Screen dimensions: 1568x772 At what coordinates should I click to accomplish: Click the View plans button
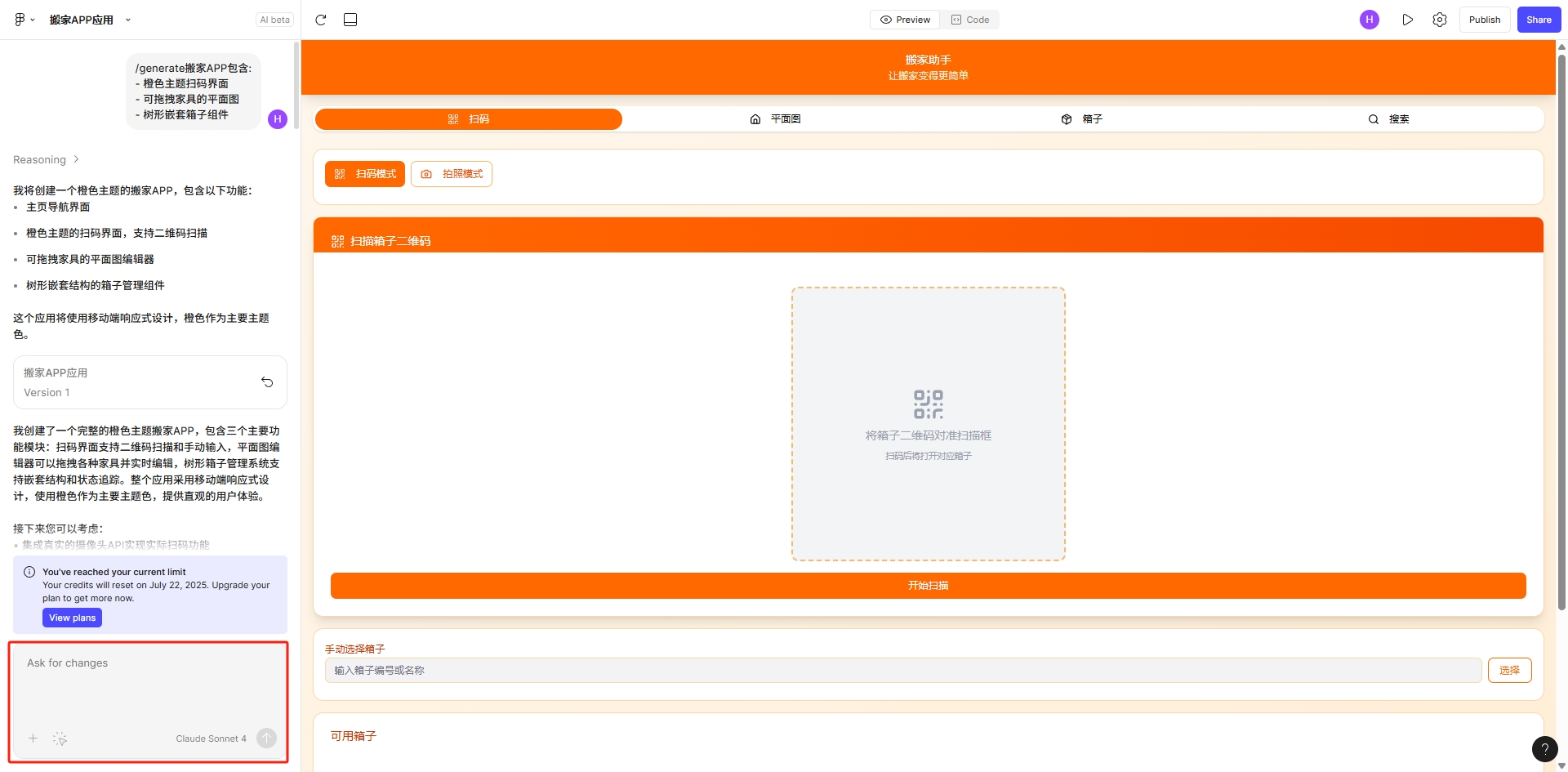(x=72, y=618)
